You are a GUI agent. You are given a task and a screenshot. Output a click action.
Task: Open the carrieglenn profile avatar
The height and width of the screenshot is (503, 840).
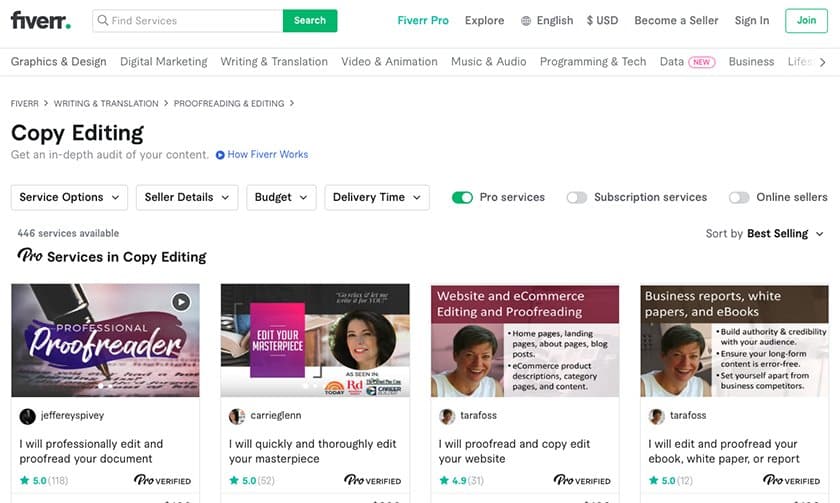[237, 416]
